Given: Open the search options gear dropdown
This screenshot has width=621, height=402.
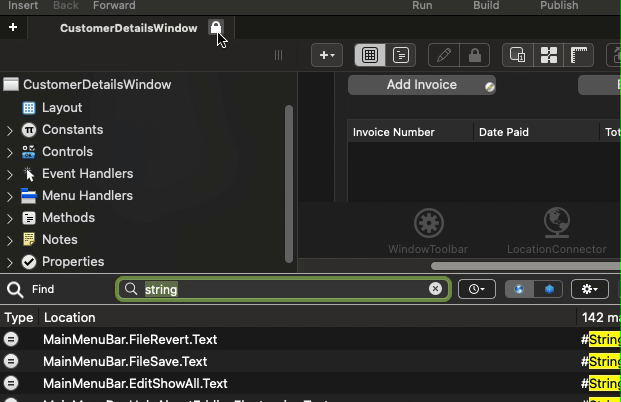Looking at the screenshot, I should (590, 289).
